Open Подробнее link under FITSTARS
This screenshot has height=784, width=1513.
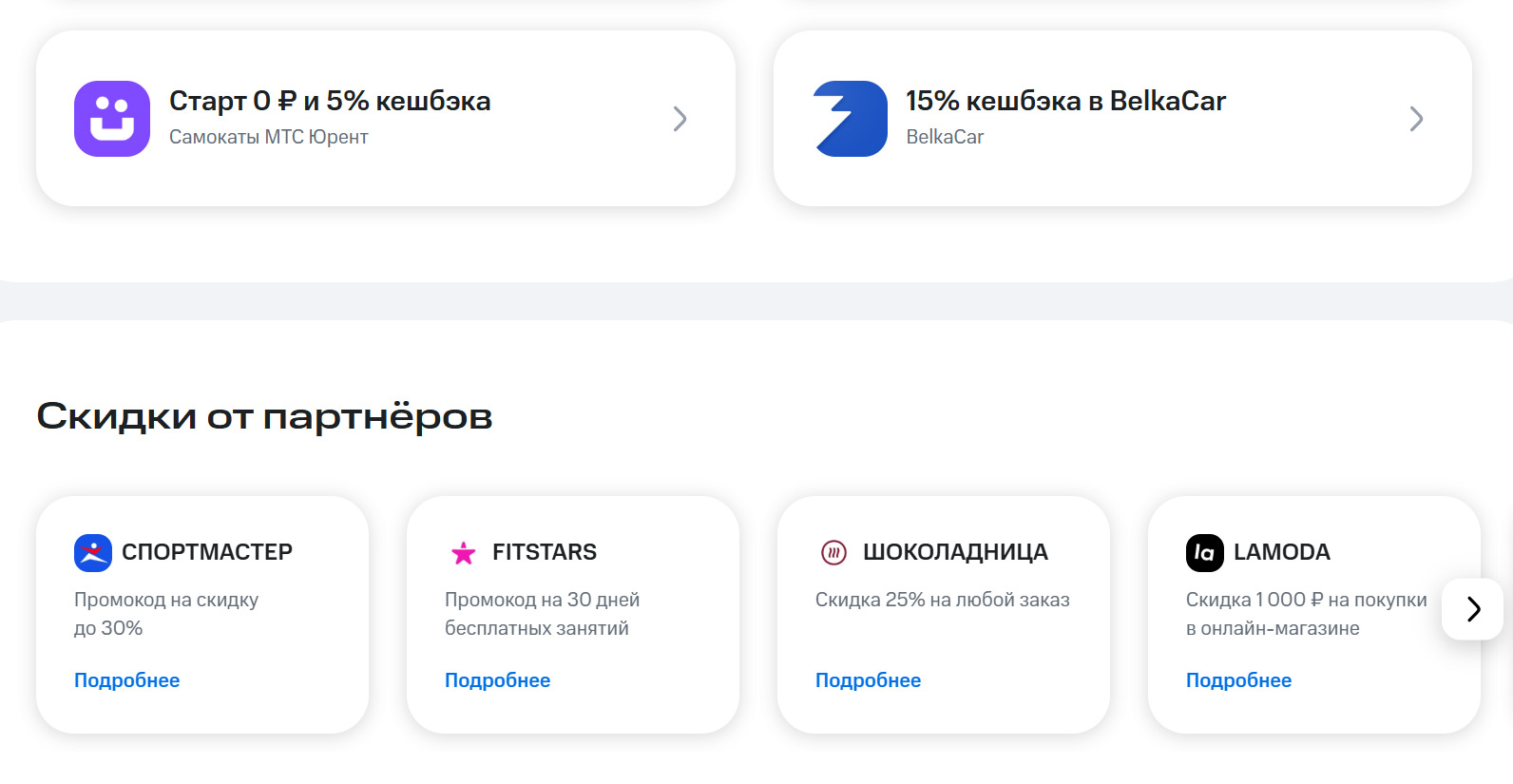[498, 680]
